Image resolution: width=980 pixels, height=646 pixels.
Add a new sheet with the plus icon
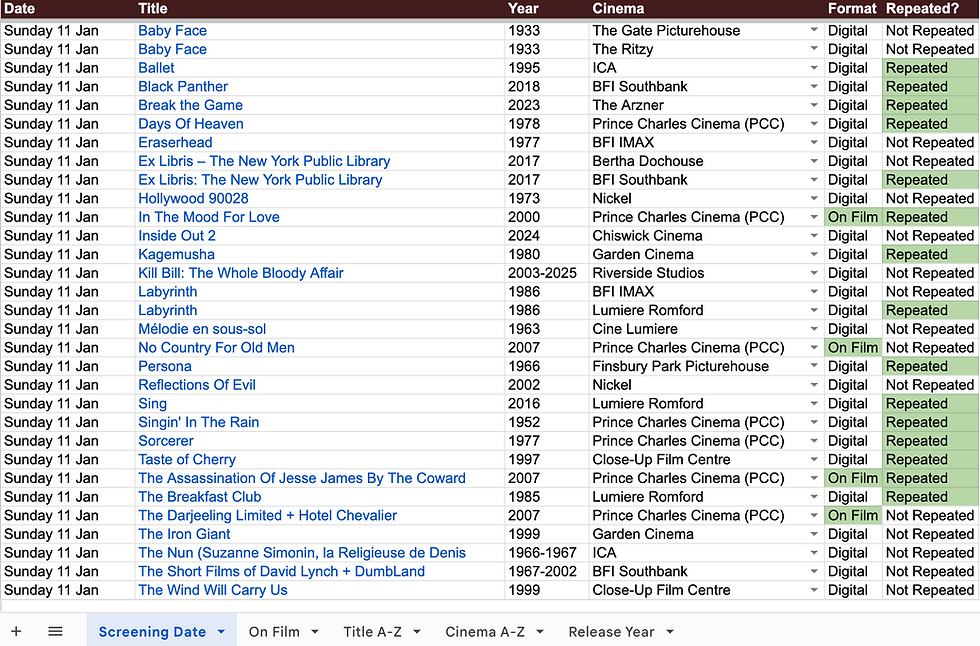click(x=16, y=631)
